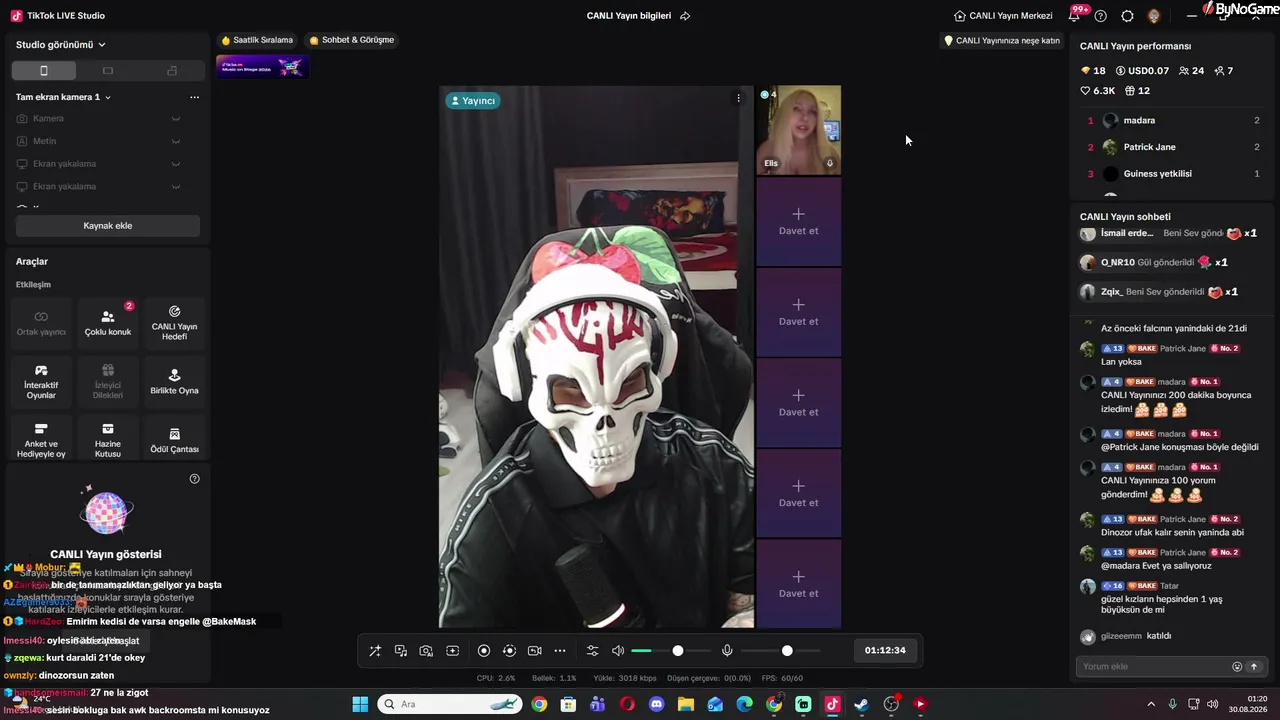This screenshot has width=1280, height=720.
Task: Open the magic wand effects tool
Action: point(375,651)
